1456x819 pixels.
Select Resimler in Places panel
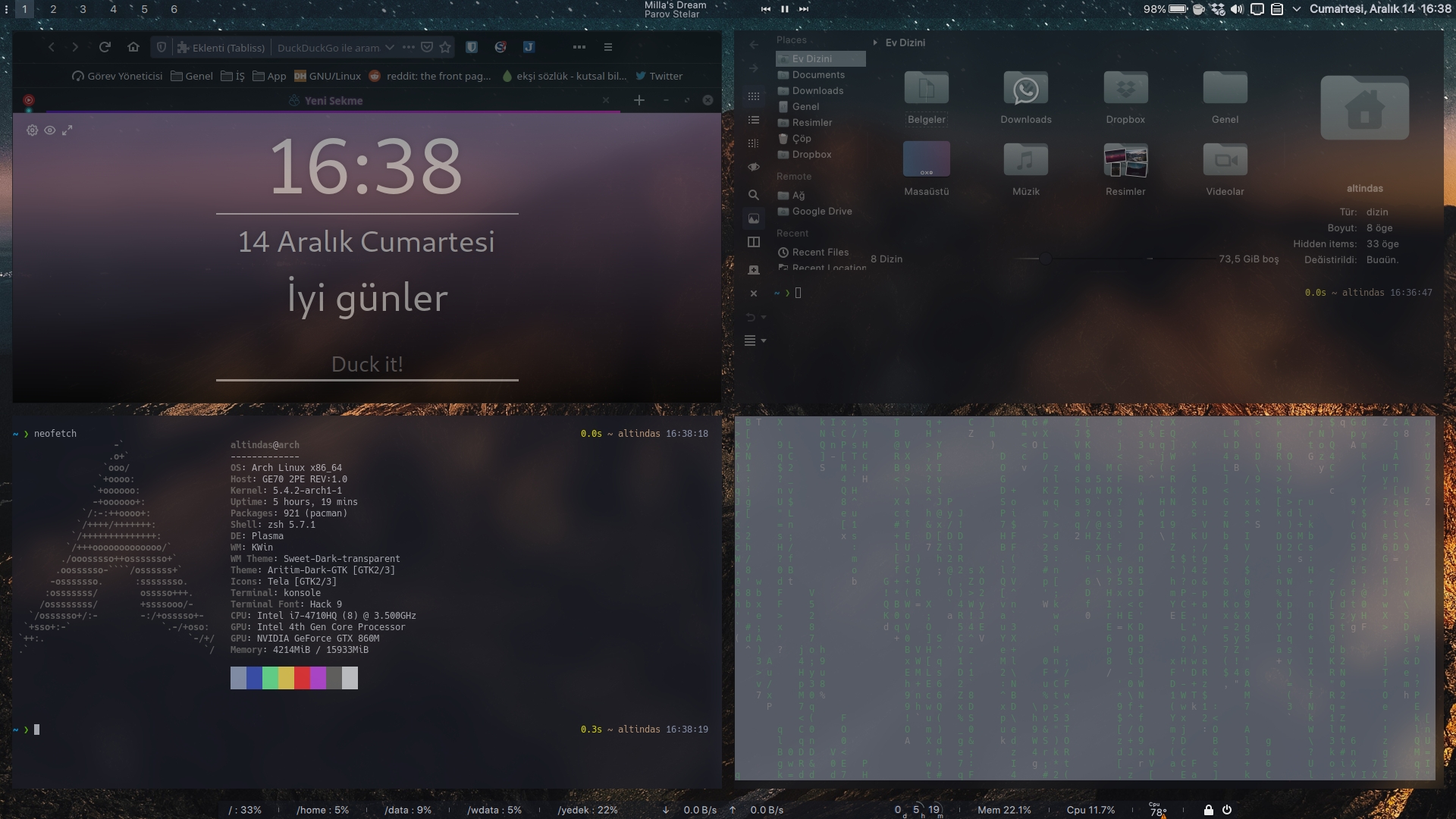[x=821, y=122]
